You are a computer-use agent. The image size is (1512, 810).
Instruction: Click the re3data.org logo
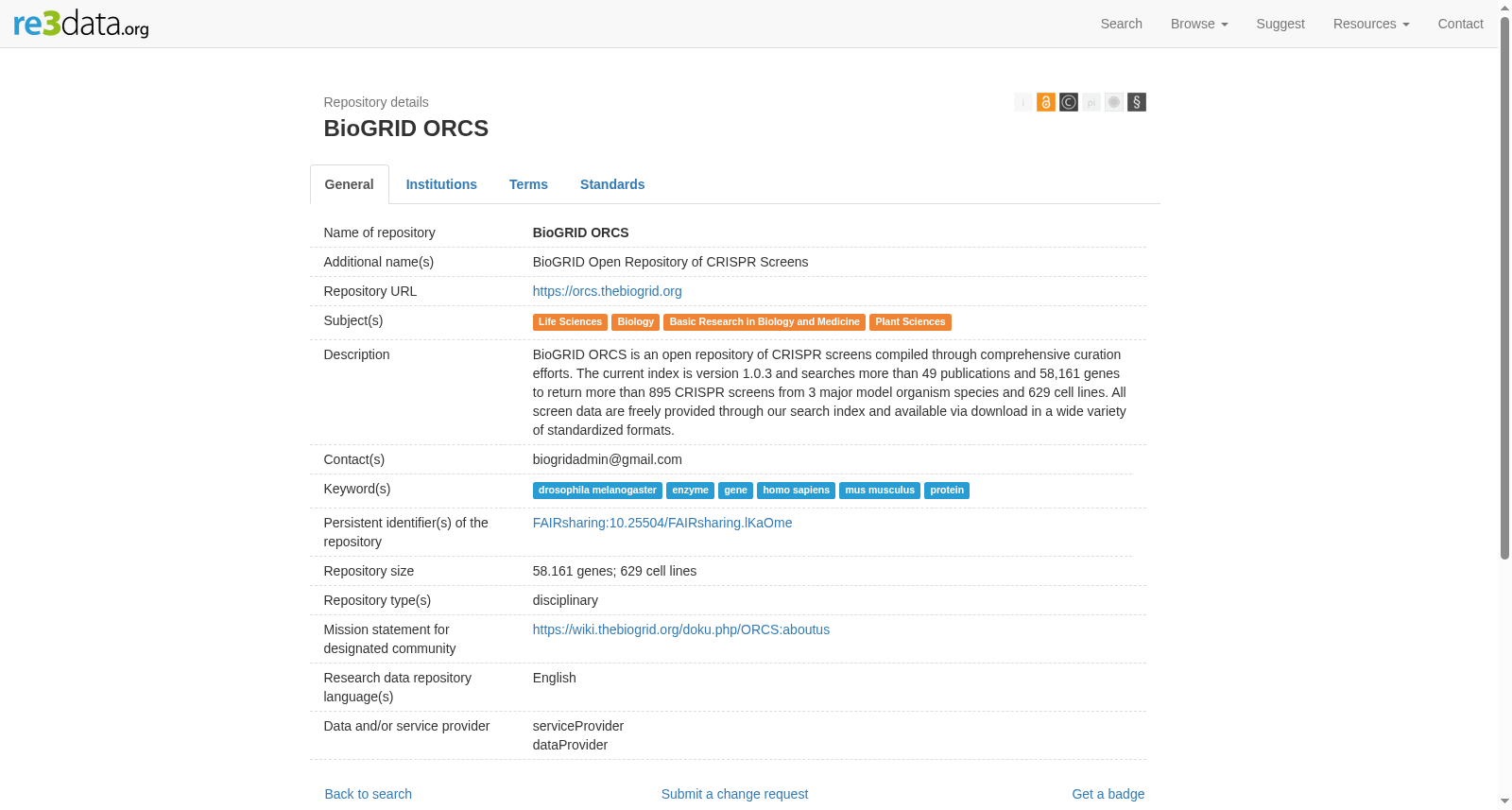click(81, 24)
